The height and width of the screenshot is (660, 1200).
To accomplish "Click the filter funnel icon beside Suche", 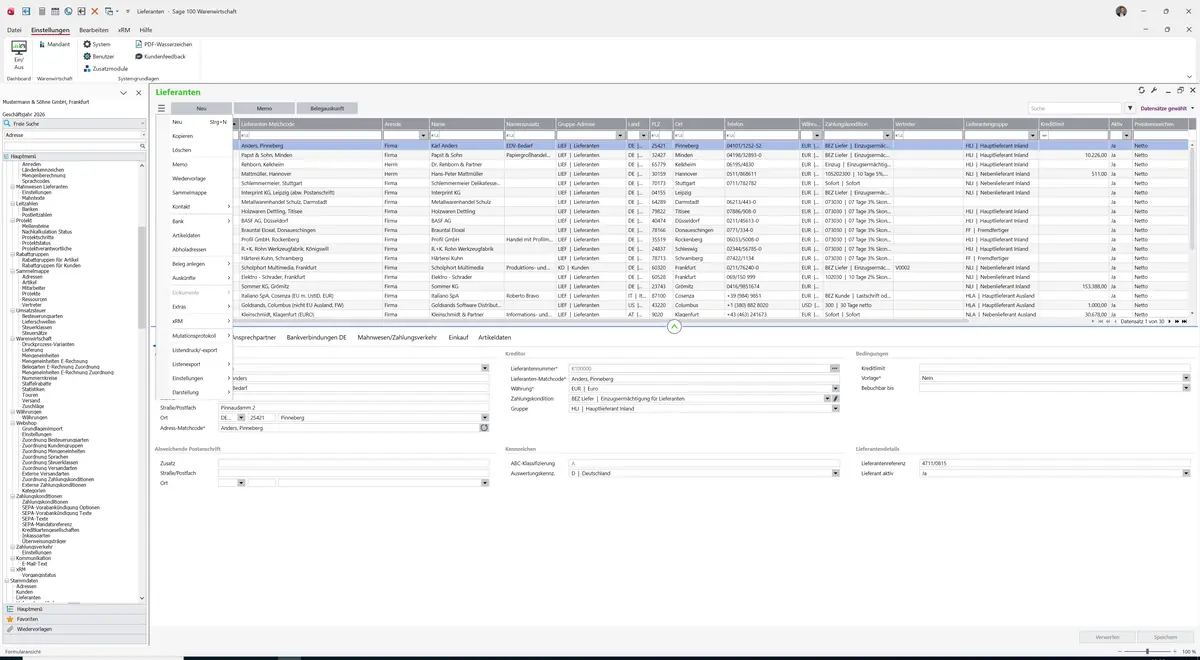I will (1130, 108).
